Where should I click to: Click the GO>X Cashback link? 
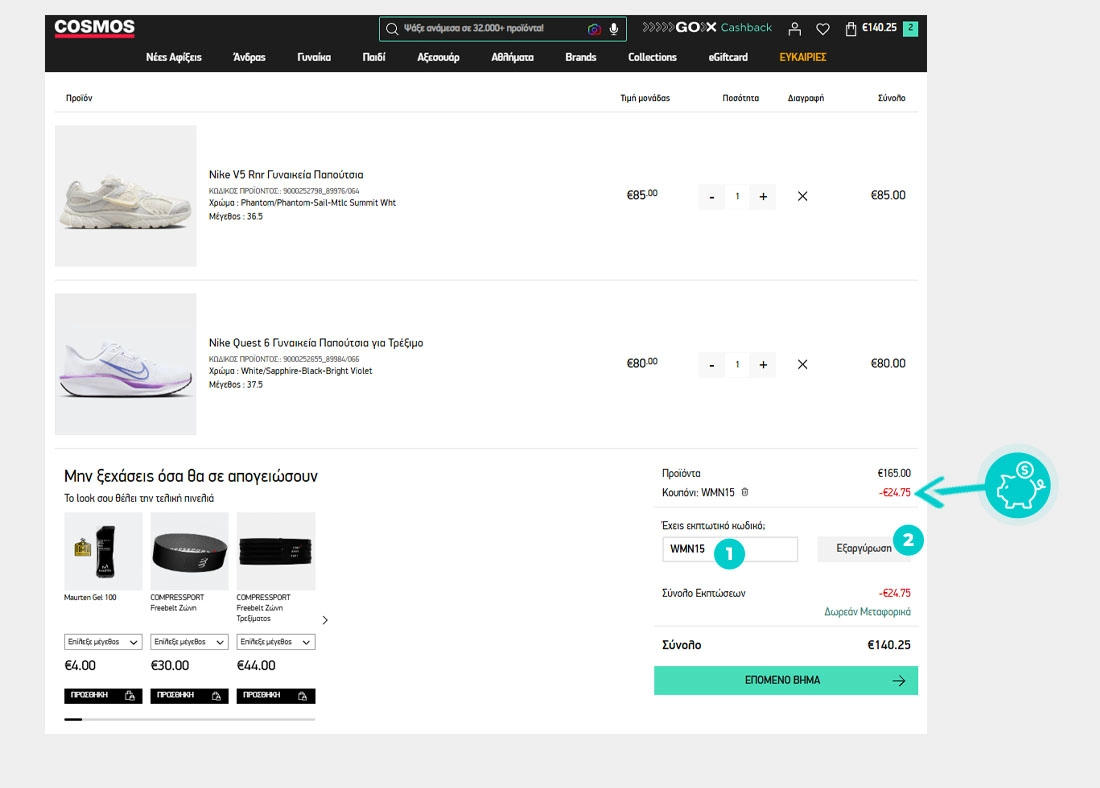click(707, 27)
